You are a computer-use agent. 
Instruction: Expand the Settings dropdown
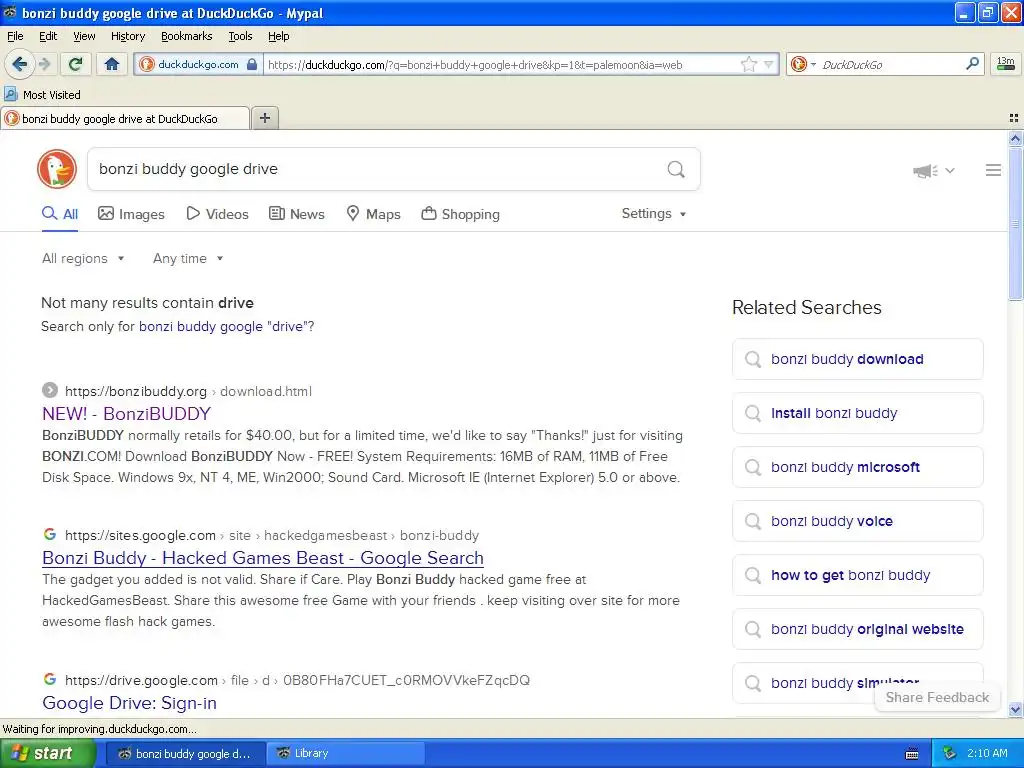pyautogui.click(x=654, y=214)
